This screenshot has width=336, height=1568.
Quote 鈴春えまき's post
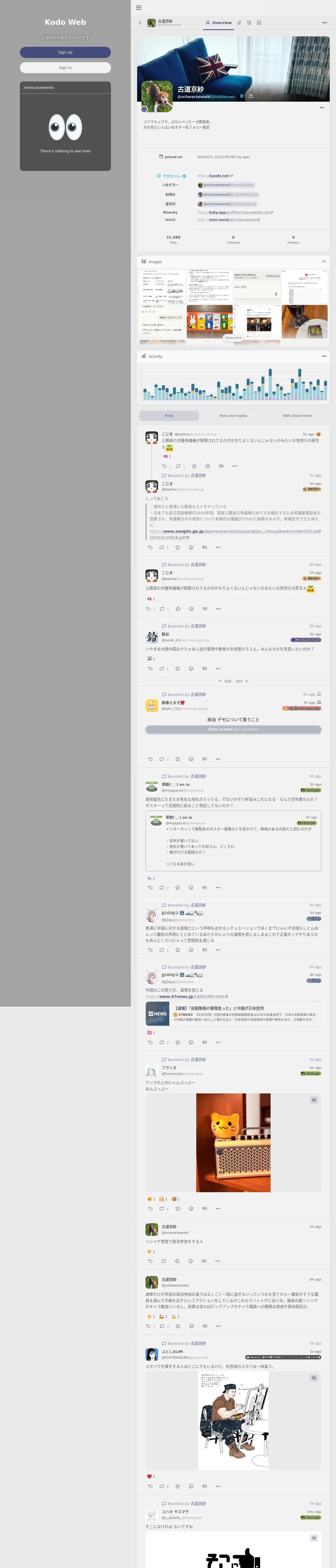click(x=204, y=759)
